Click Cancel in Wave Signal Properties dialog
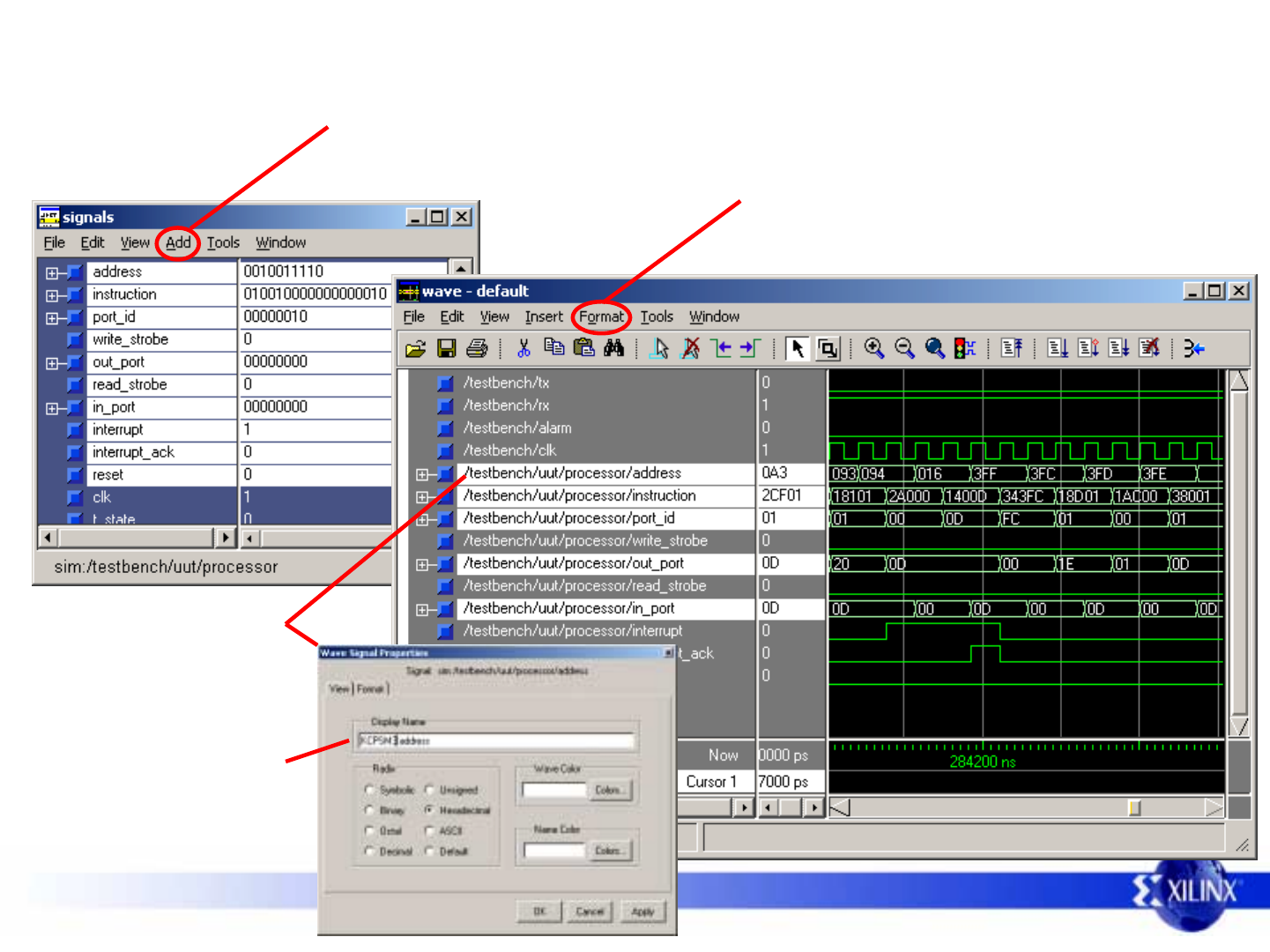 tap(590, 911)
